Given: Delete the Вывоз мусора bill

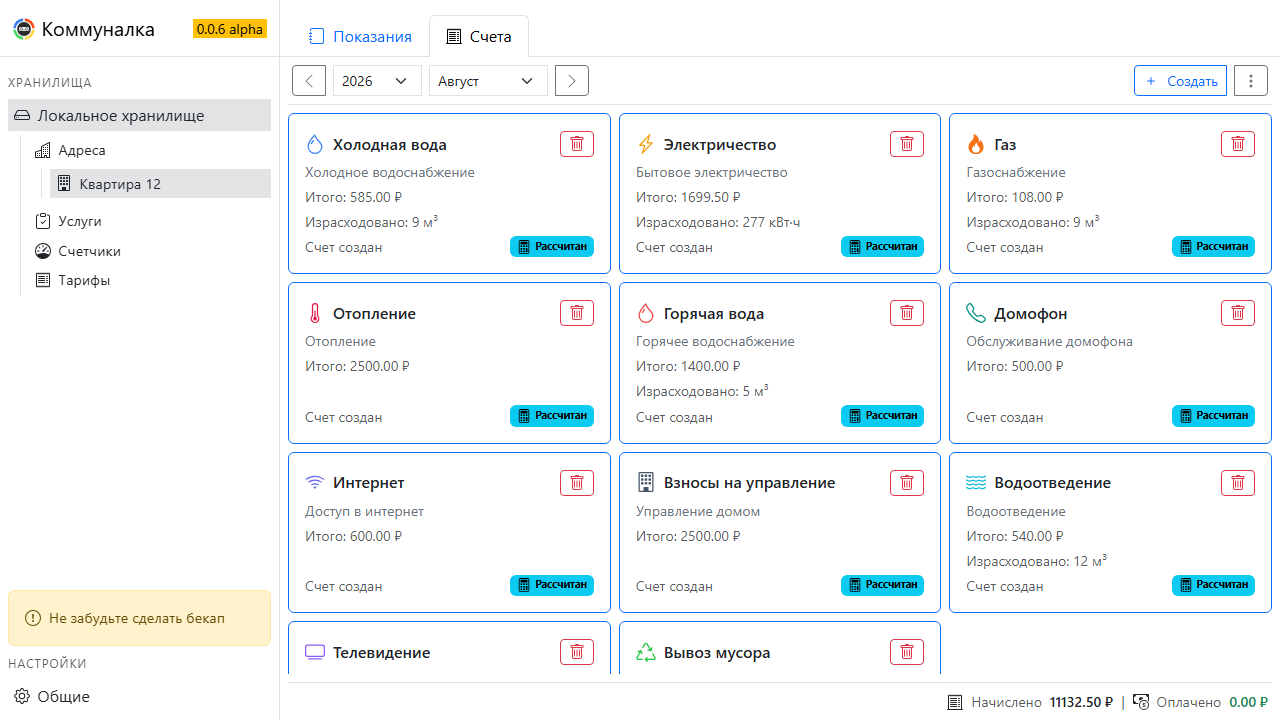Looking at the screenshot, I should 907,652.
